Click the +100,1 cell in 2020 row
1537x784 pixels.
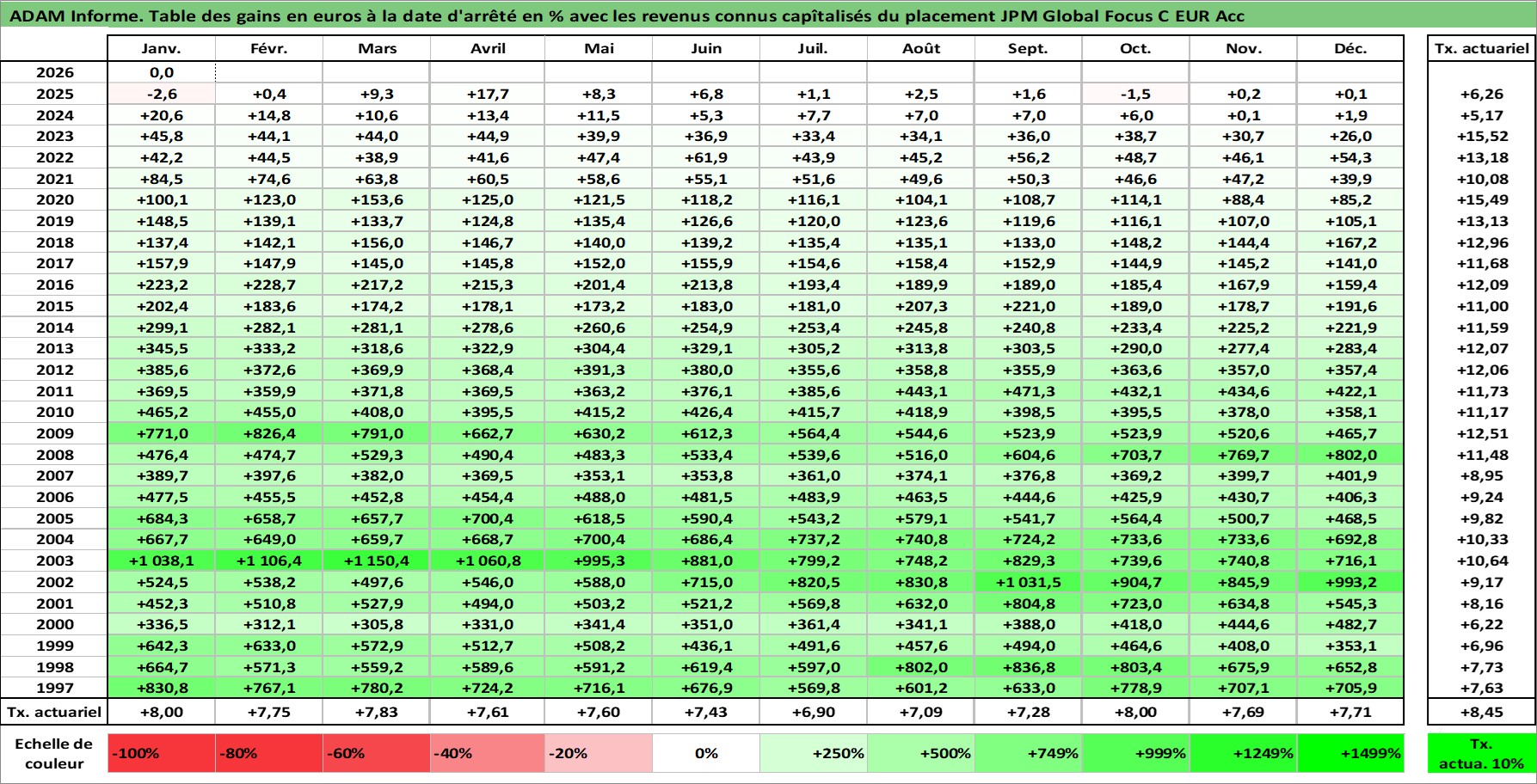(162, 199)
